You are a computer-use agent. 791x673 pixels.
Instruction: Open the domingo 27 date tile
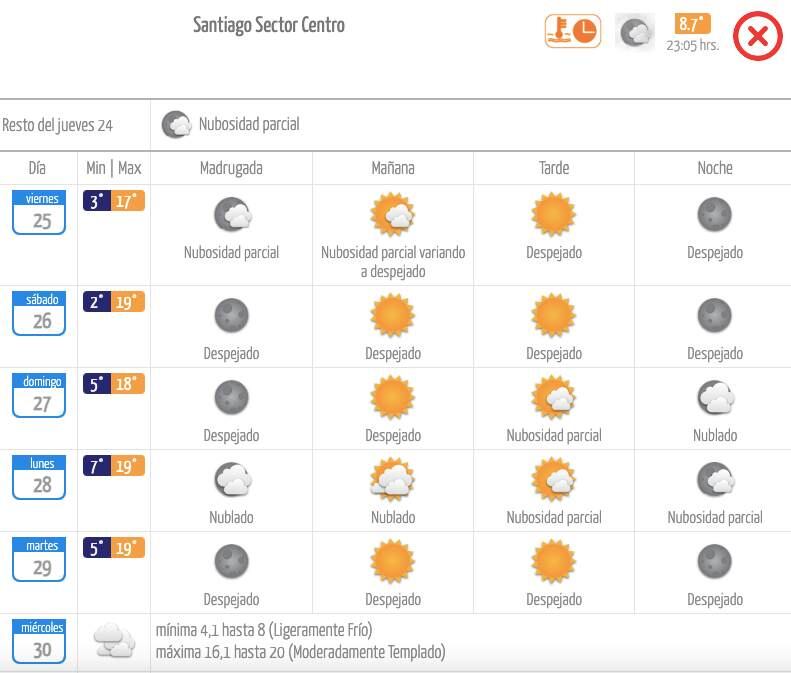click(39, 395)
